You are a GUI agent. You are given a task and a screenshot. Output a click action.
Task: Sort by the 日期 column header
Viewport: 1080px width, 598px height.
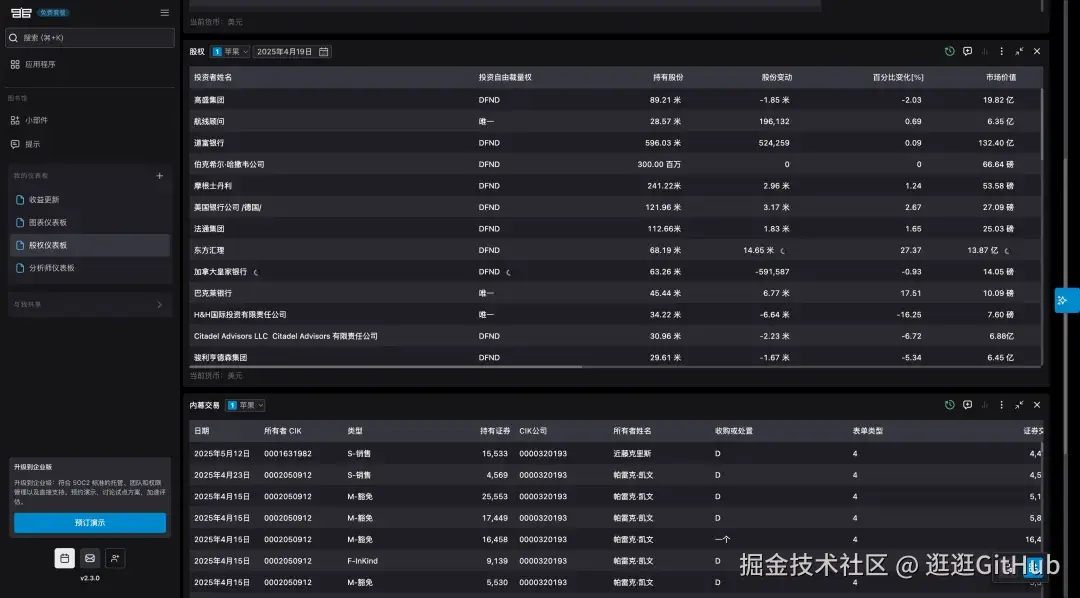(x=202, y=431)
